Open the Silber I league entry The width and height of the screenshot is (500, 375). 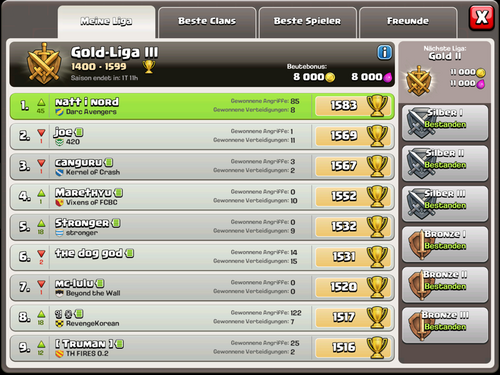(x=445, y=123)
